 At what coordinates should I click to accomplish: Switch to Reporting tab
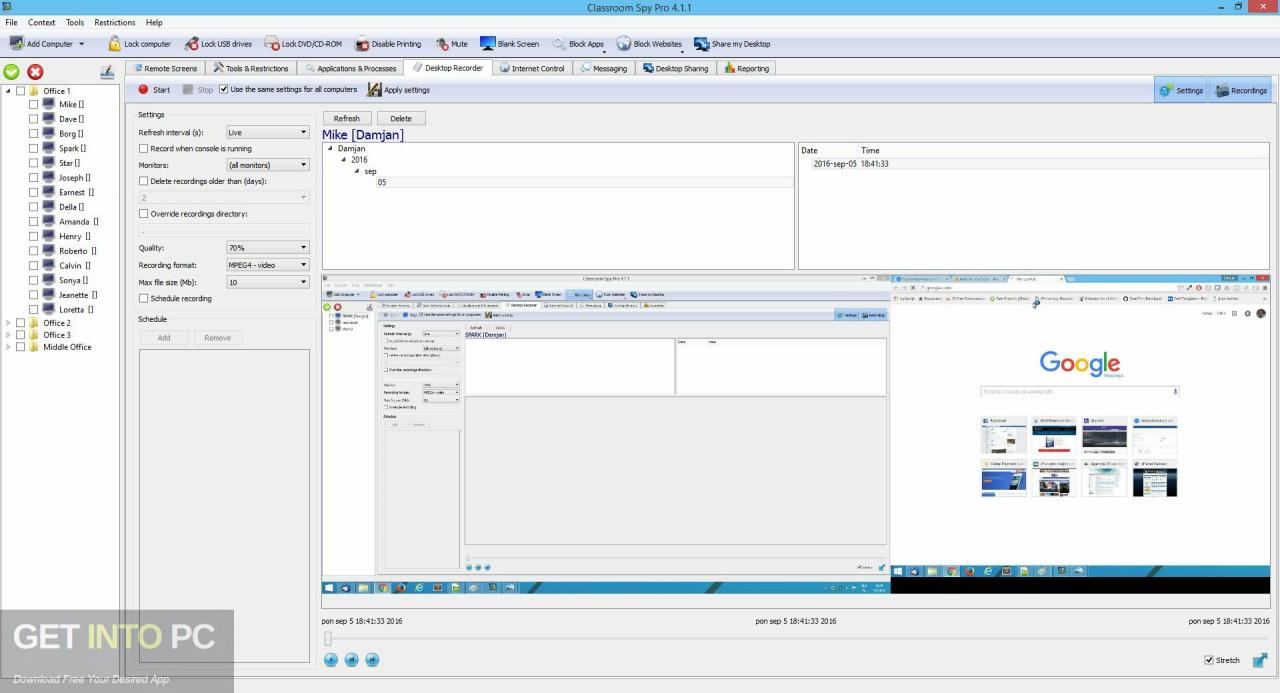pyautogui.click(x=747, y=68)
